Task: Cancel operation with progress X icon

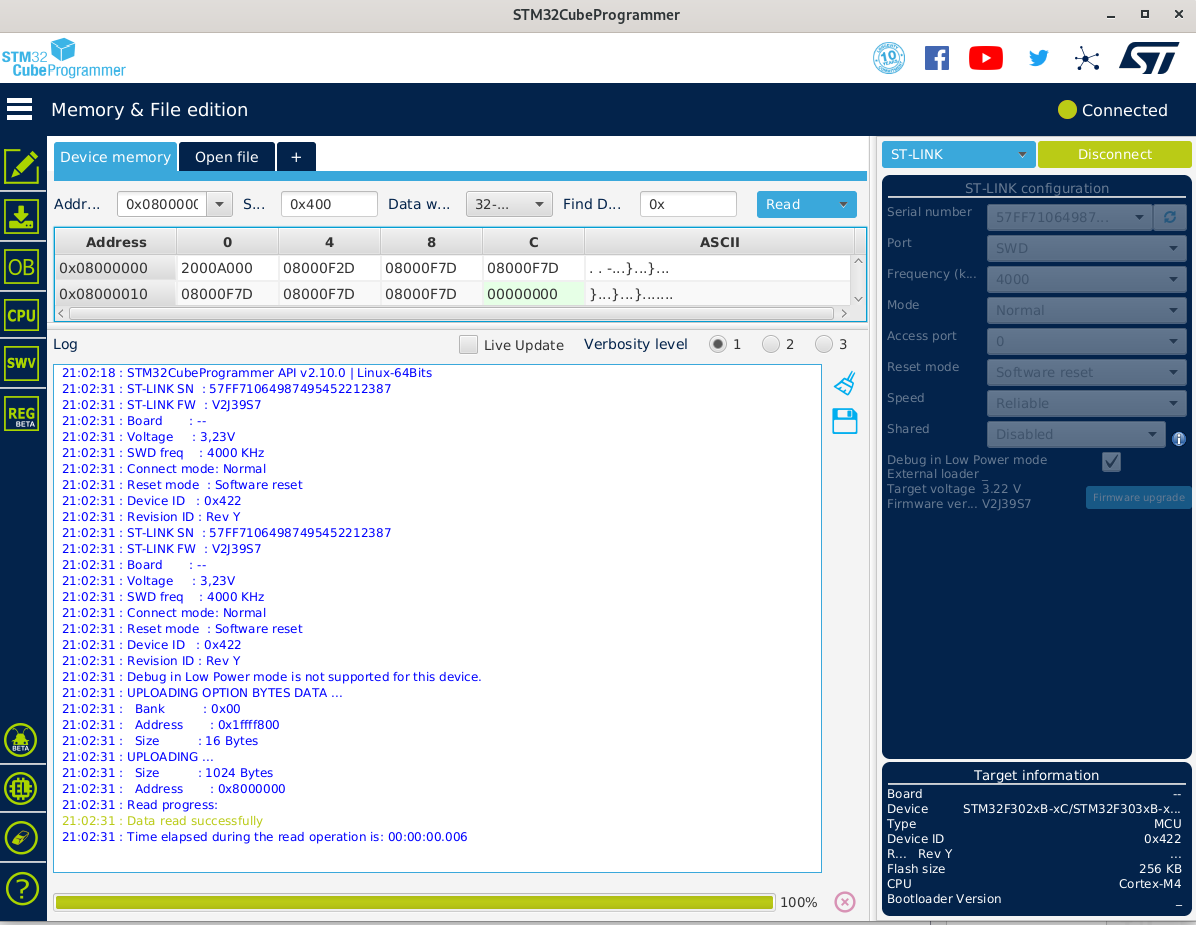Action: (844, 902)
